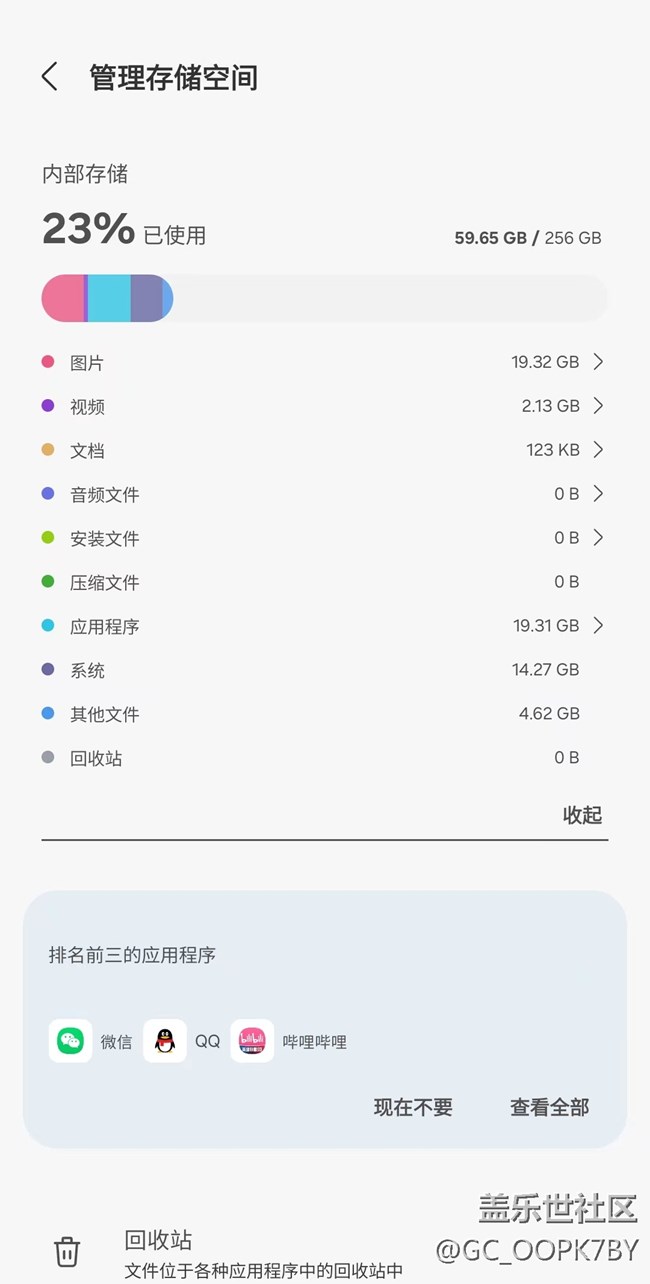
Task: Expand the 视频 storage details
Action: 599,406
